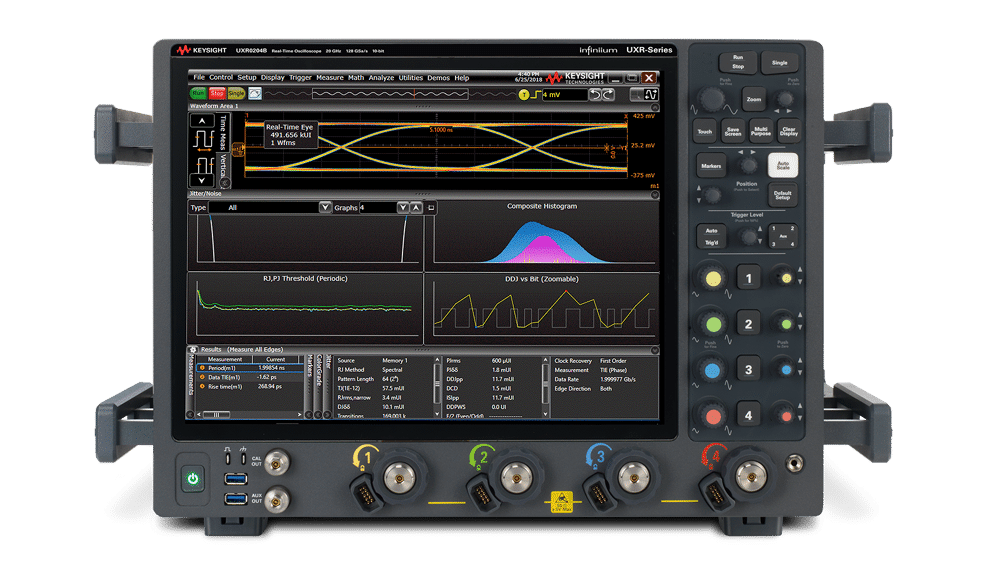Open the Trigger menu

300,77
